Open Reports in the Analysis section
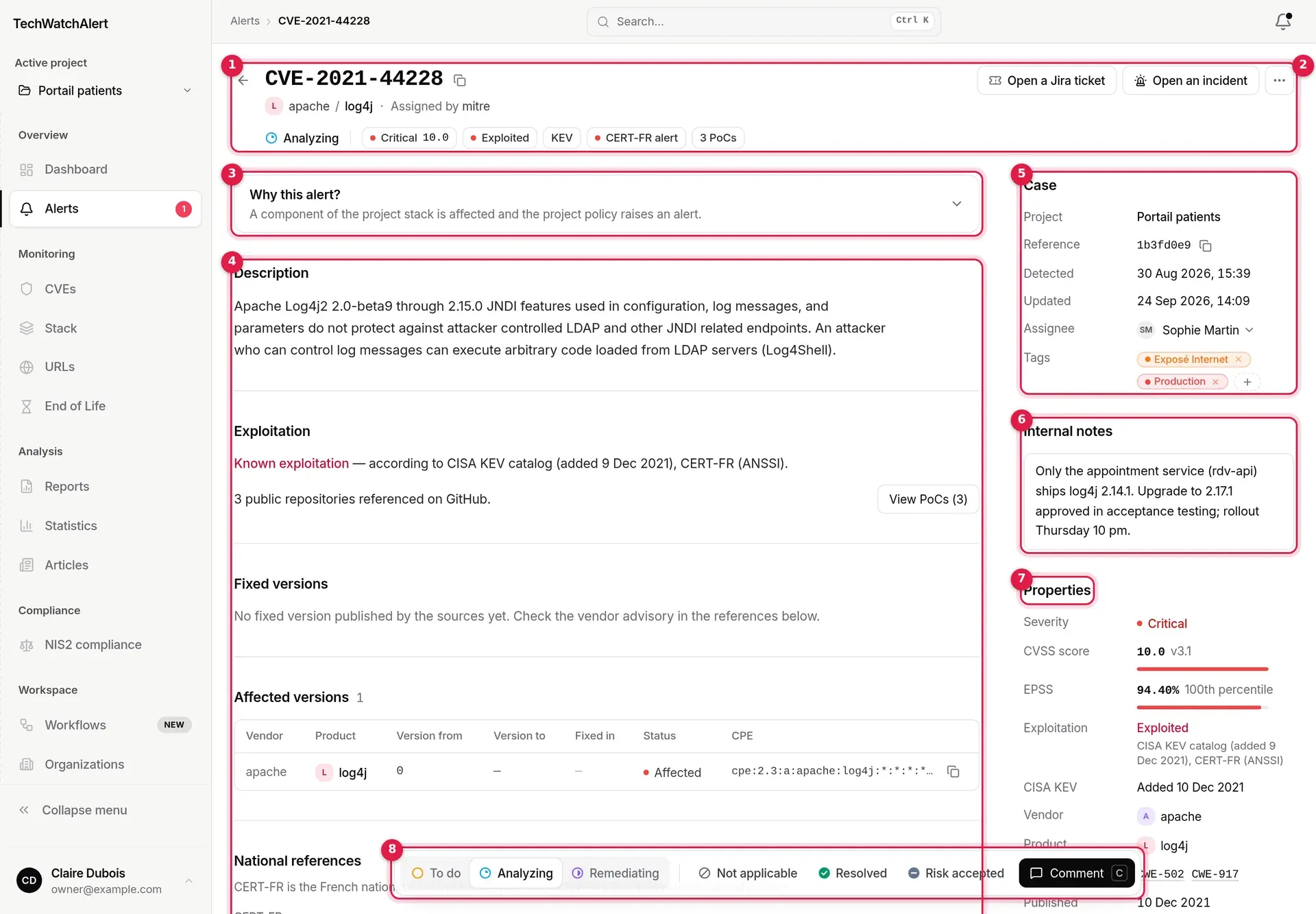Screen dimensions: 1316x914 pyautogui.click(x=106, y=486)
